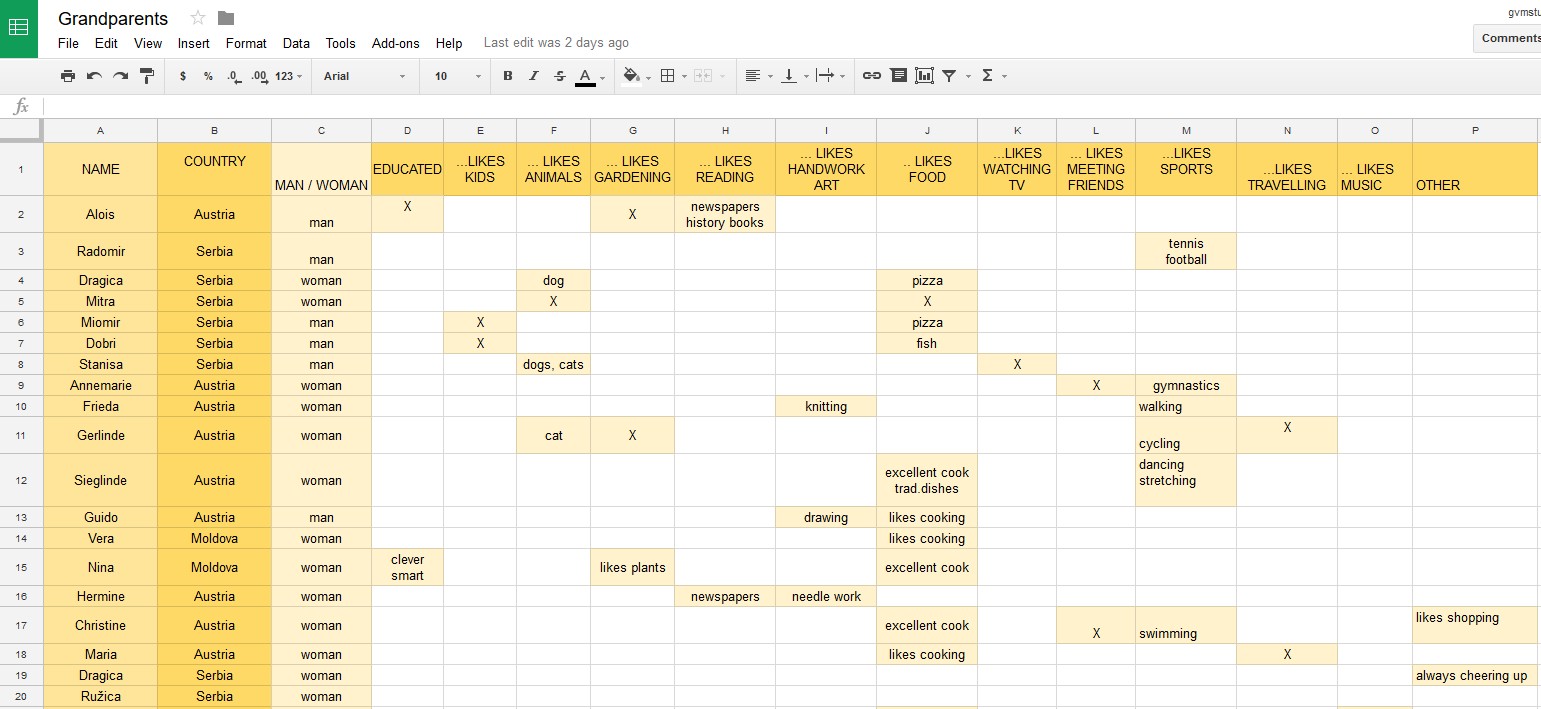The height and width of the screenshot is (709, 1541).
Task: Star this Grandparents spreadsheet
Action: (x=198, y=18)
